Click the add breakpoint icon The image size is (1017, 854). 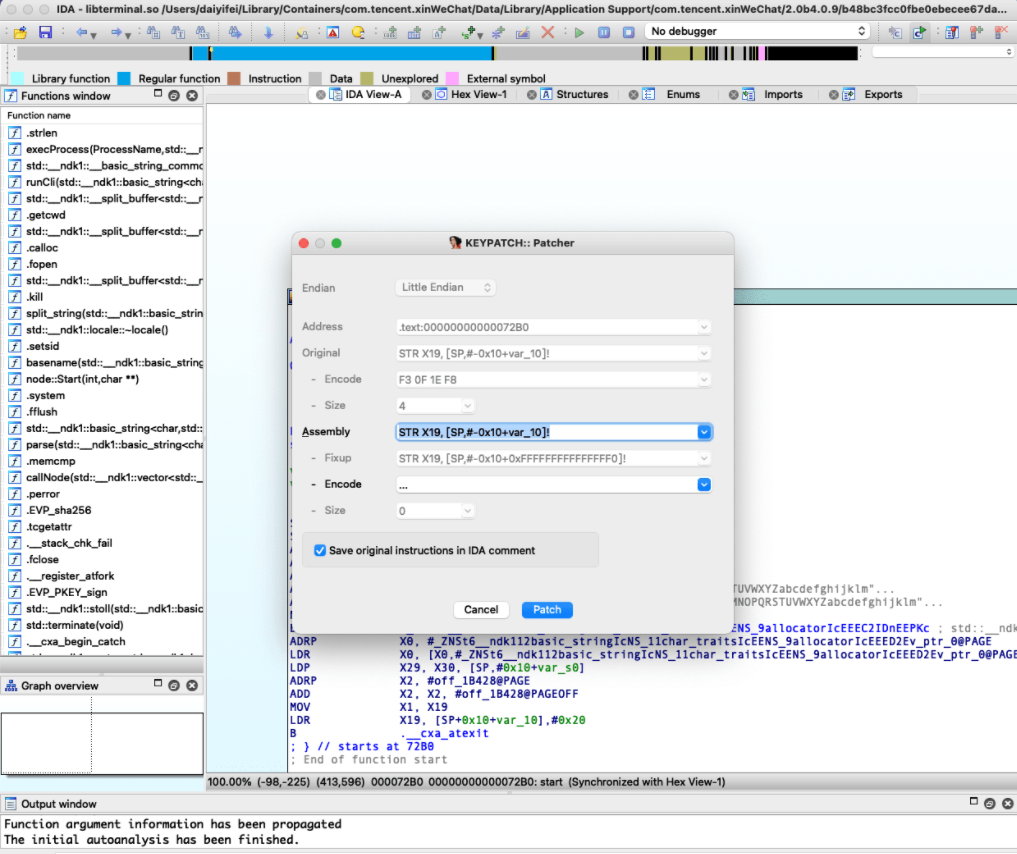[976, 32]
